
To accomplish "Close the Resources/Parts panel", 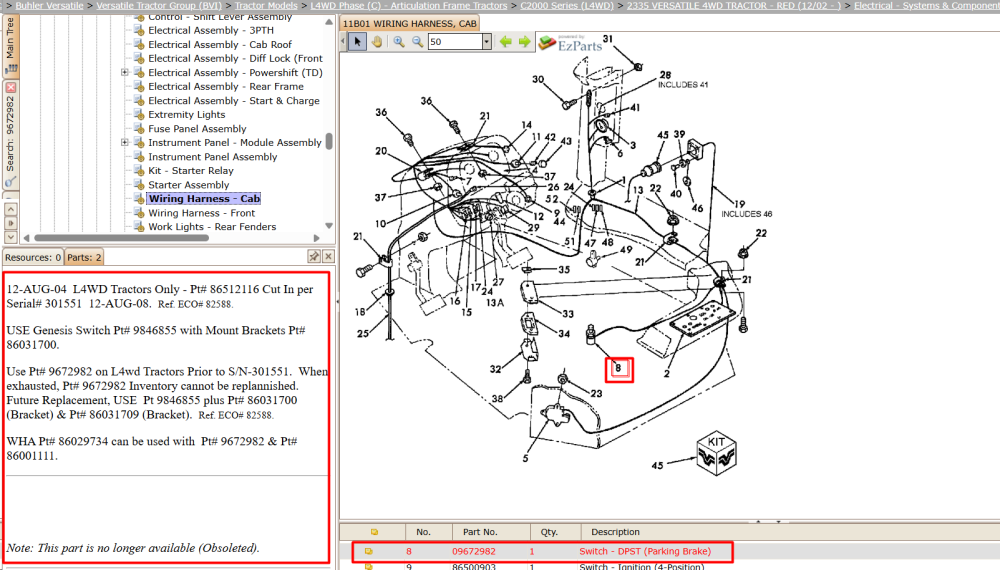I will pos(328,256).
